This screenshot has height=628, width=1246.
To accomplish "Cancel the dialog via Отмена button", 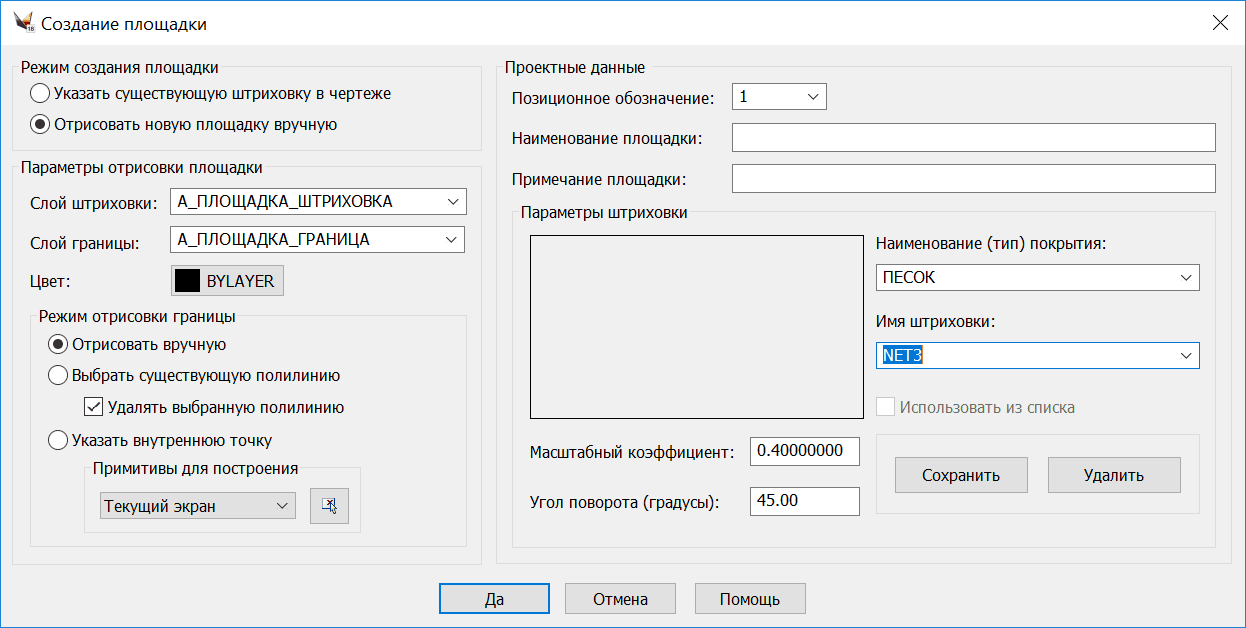I will [x=620, y=598].
